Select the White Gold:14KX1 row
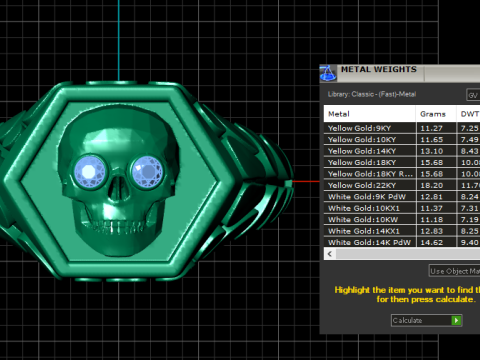 coord(402,231)
